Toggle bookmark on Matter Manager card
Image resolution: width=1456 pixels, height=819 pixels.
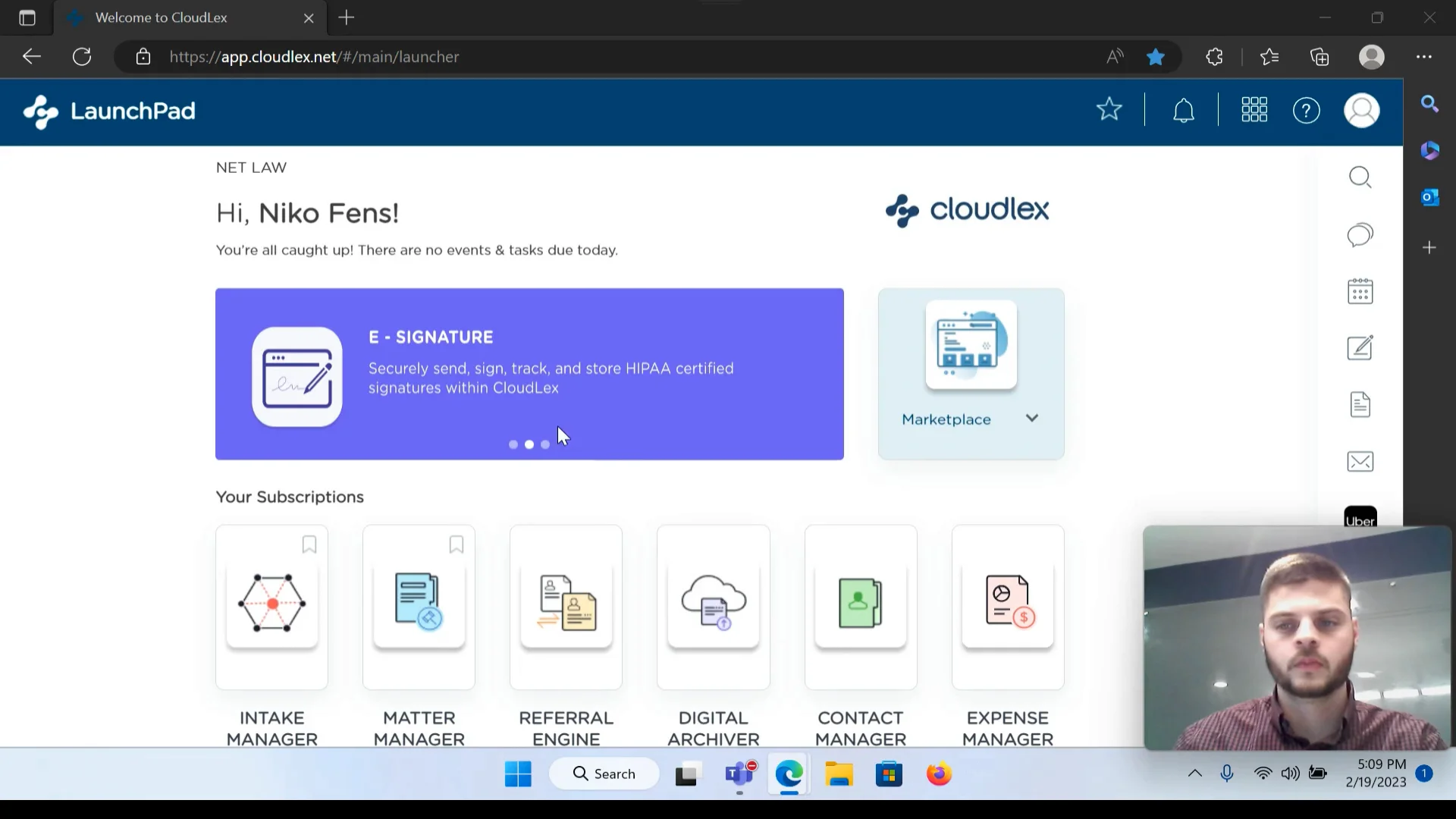[x=457, y=544]
